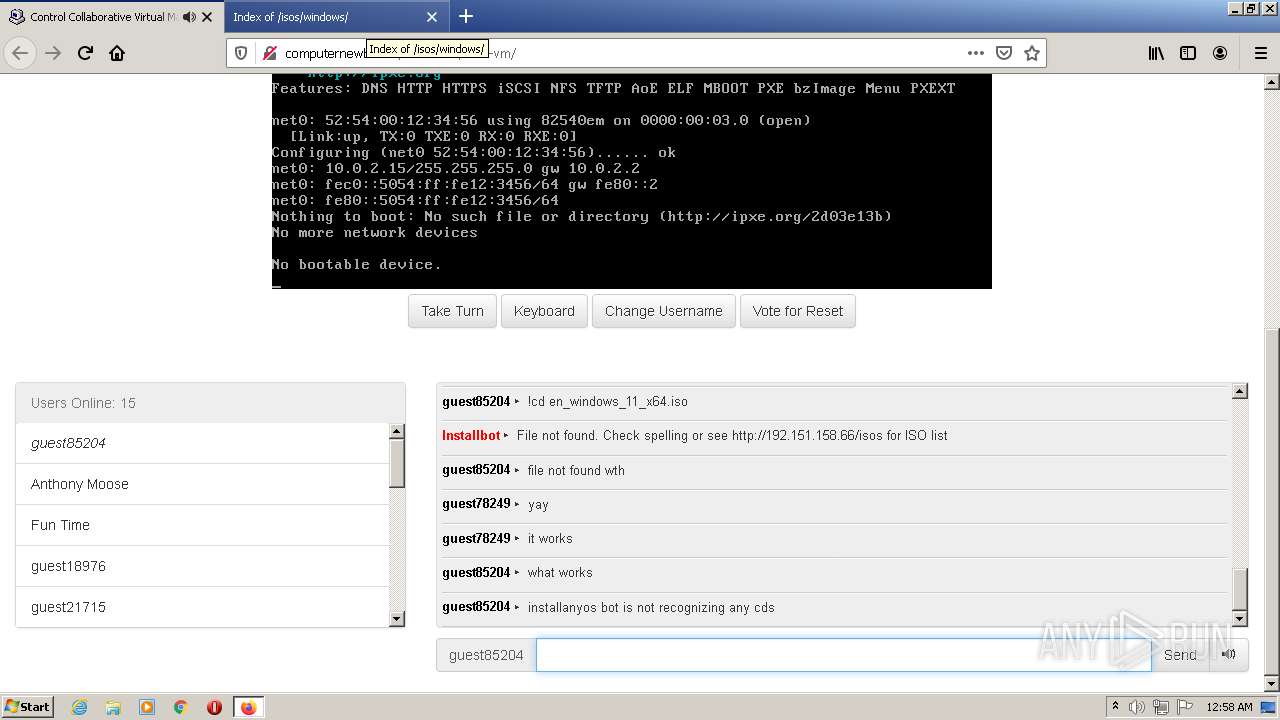Select Fun Time in the users list
Viewport: 1280px width, 720px height.
click(x=202, y=525)
